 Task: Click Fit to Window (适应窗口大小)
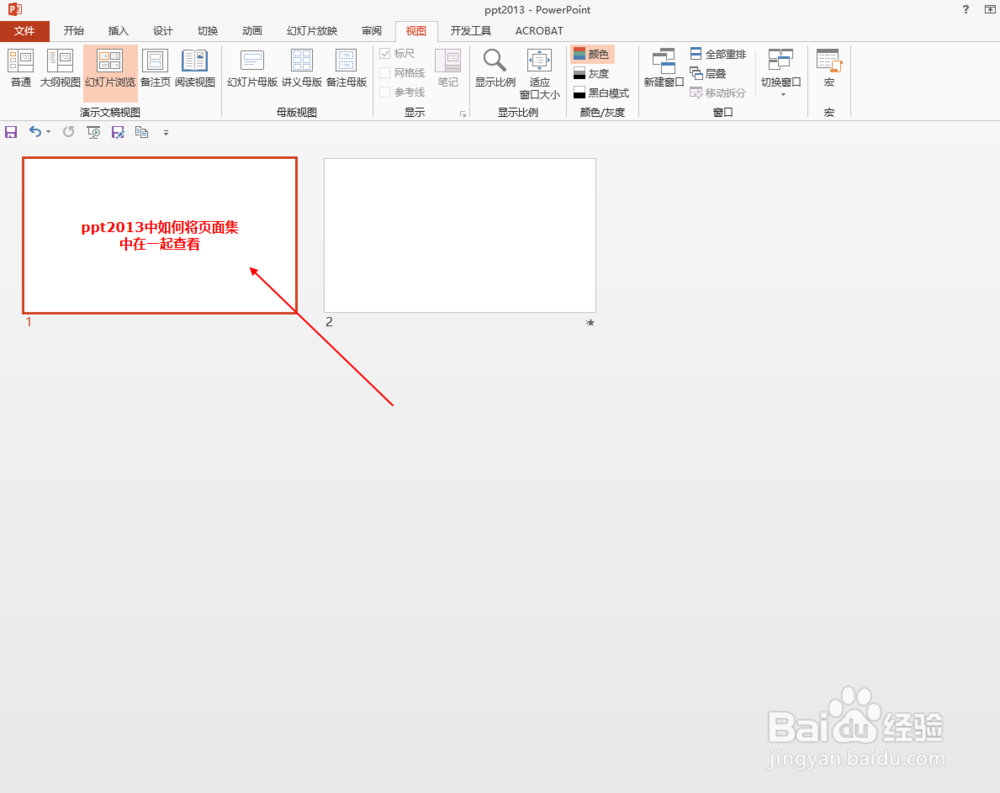[x=540, y=74]
